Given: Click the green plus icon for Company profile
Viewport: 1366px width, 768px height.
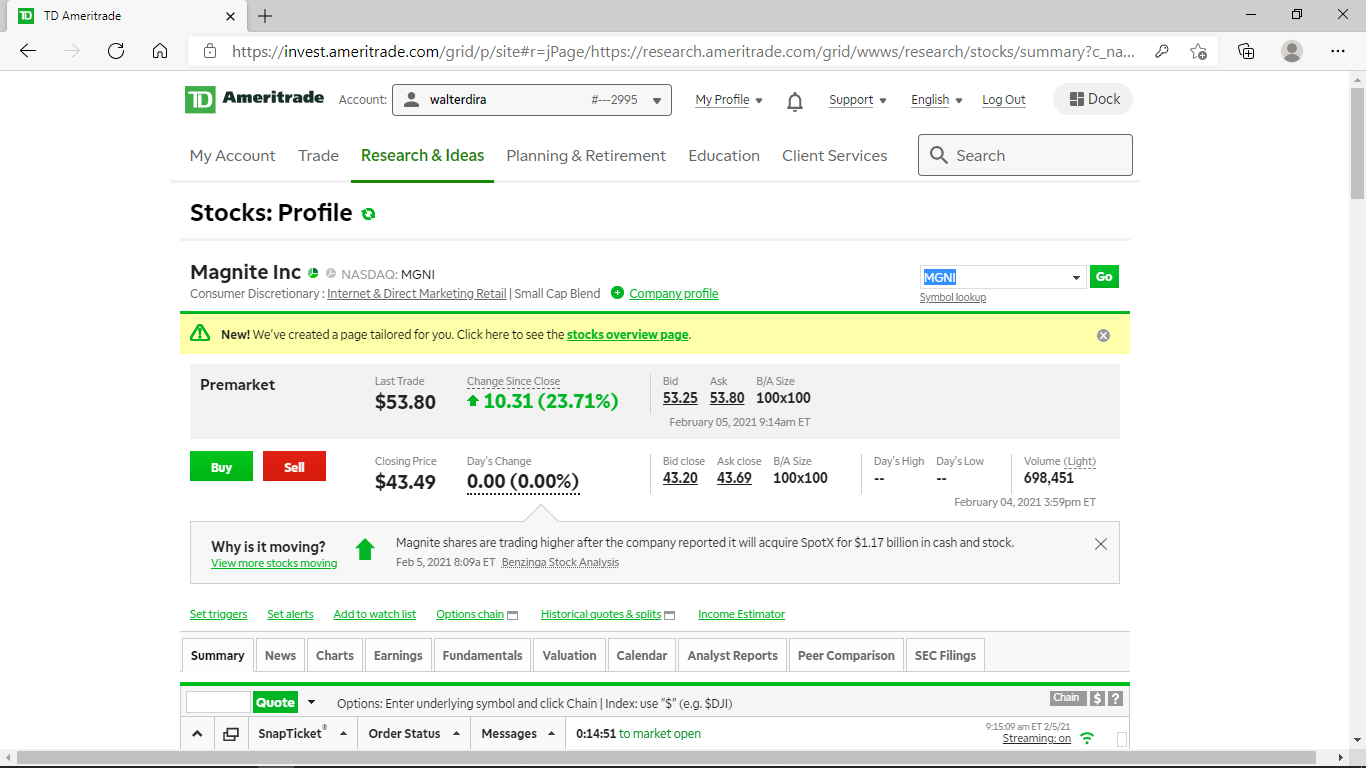Looking at the screenshot, I should [x=617, y=293].
